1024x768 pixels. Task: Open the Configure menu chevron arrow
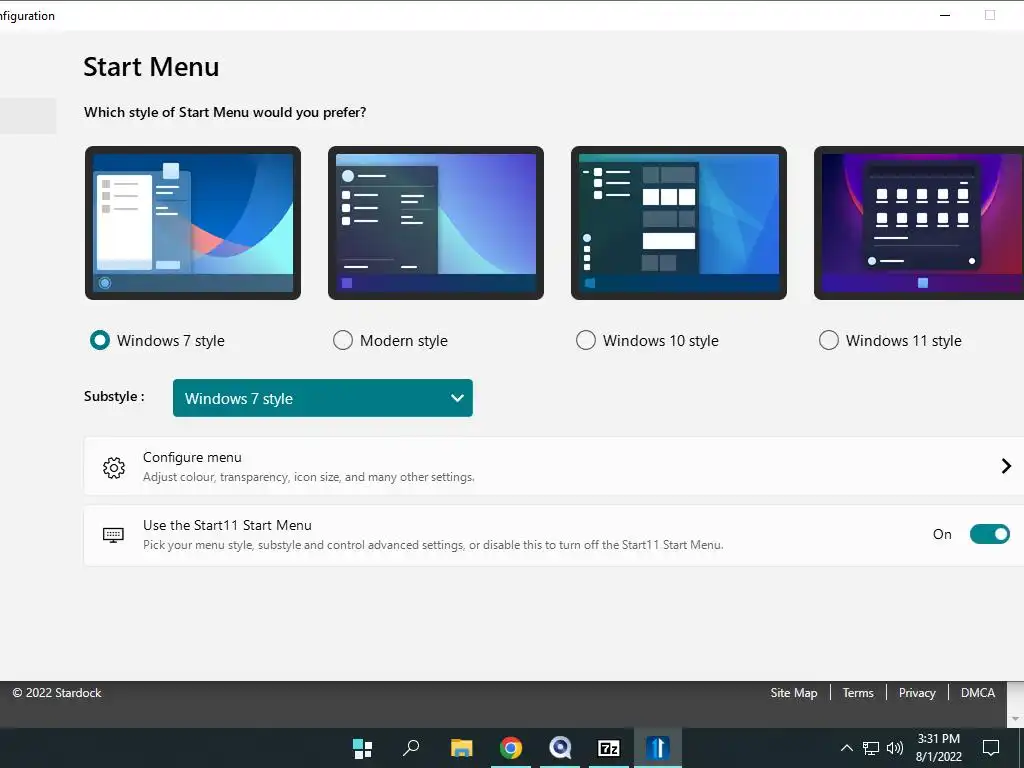pyautogui.click(x=1006, y=466)
